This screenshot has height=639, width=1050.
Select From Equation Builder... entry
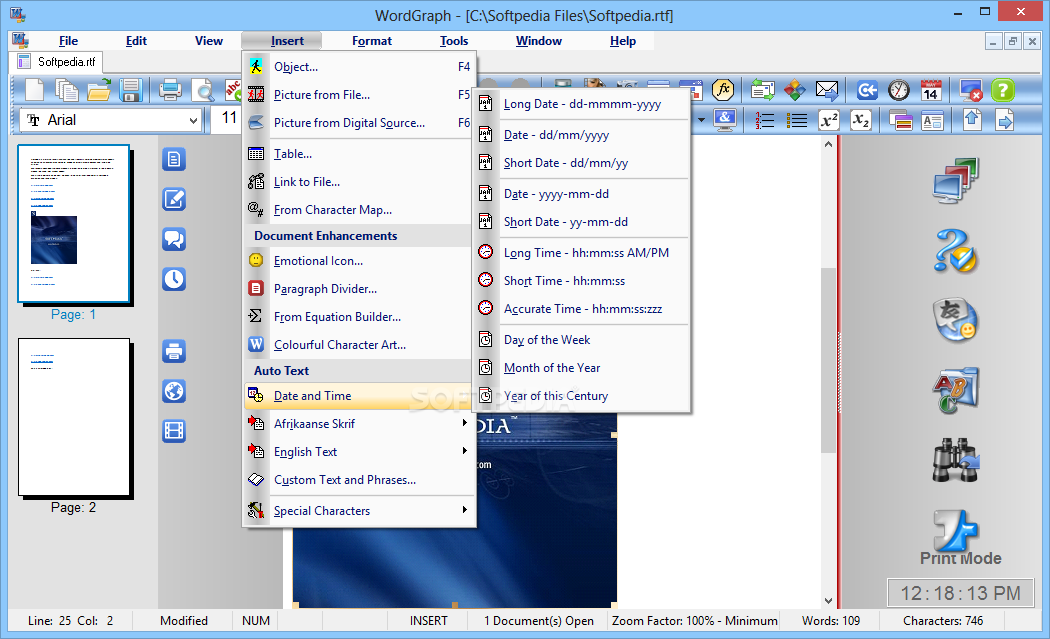pyautogui.click(x=360, y=316)
